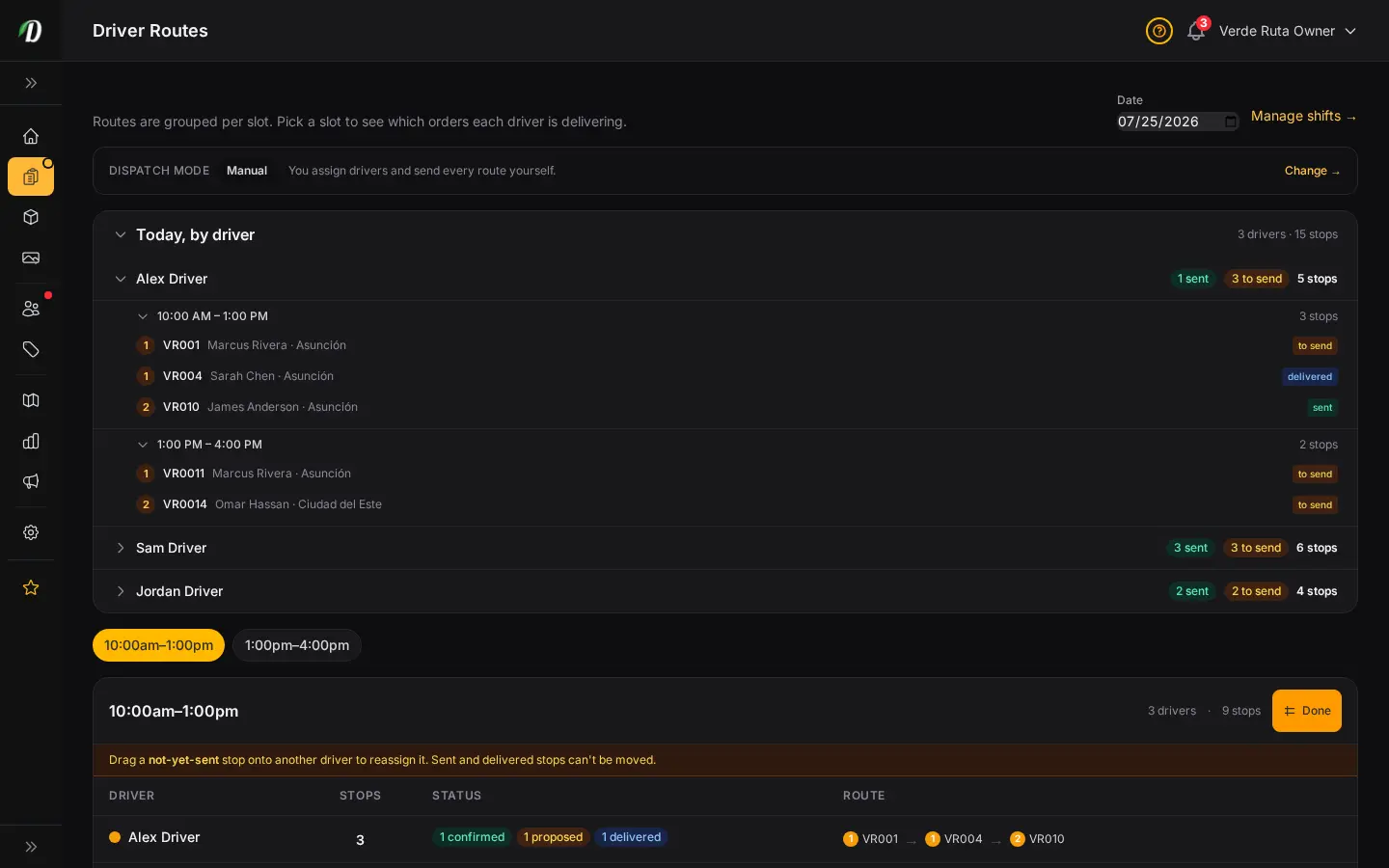Click Sam Driver's '3 to send' badge
1389x868 pixels.
[1256, 548]
